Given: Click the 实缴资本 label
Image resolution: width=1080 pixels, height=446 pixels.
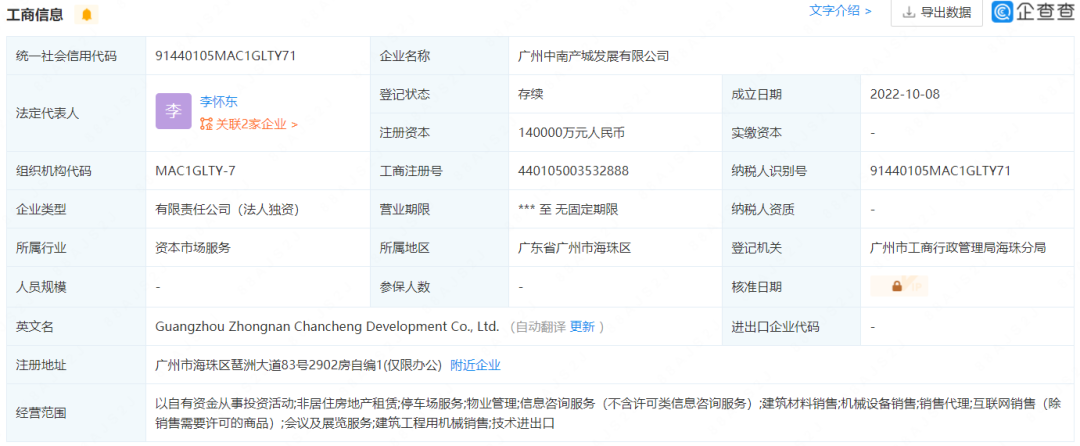Looking at the screenshot, I should [x=756, y=133].
